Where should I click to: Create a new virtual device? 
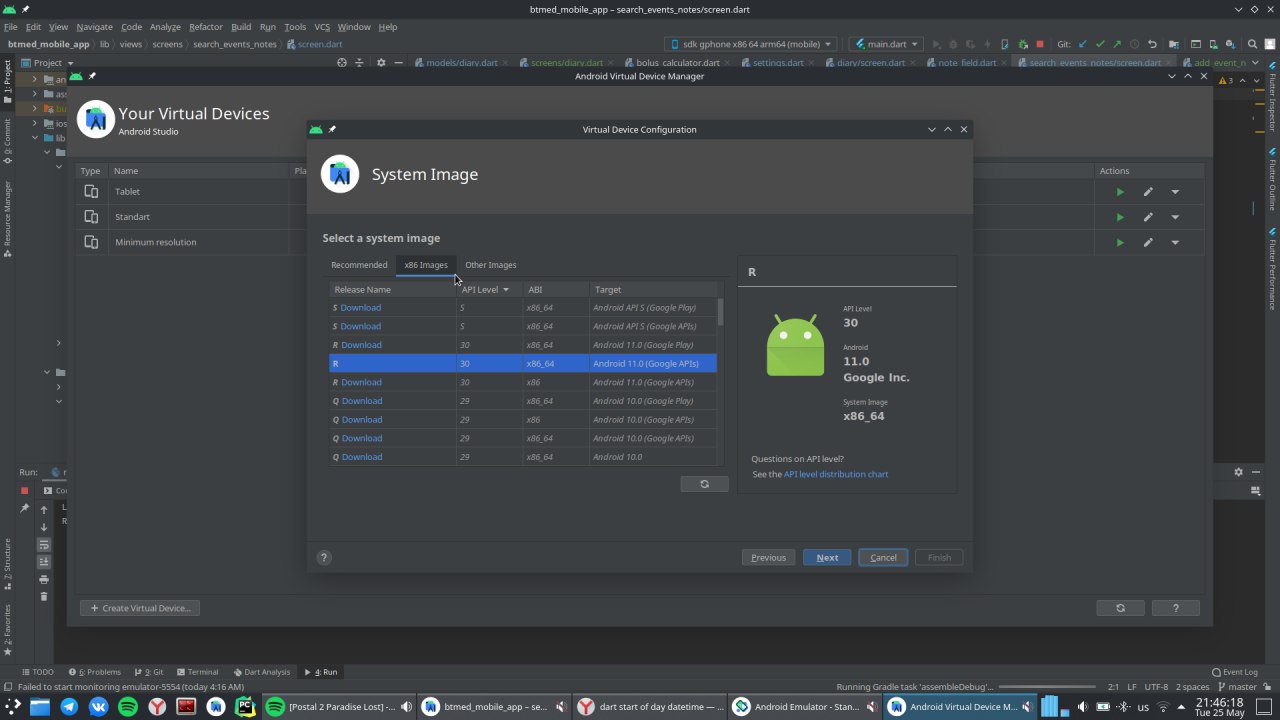click(140, 608)
